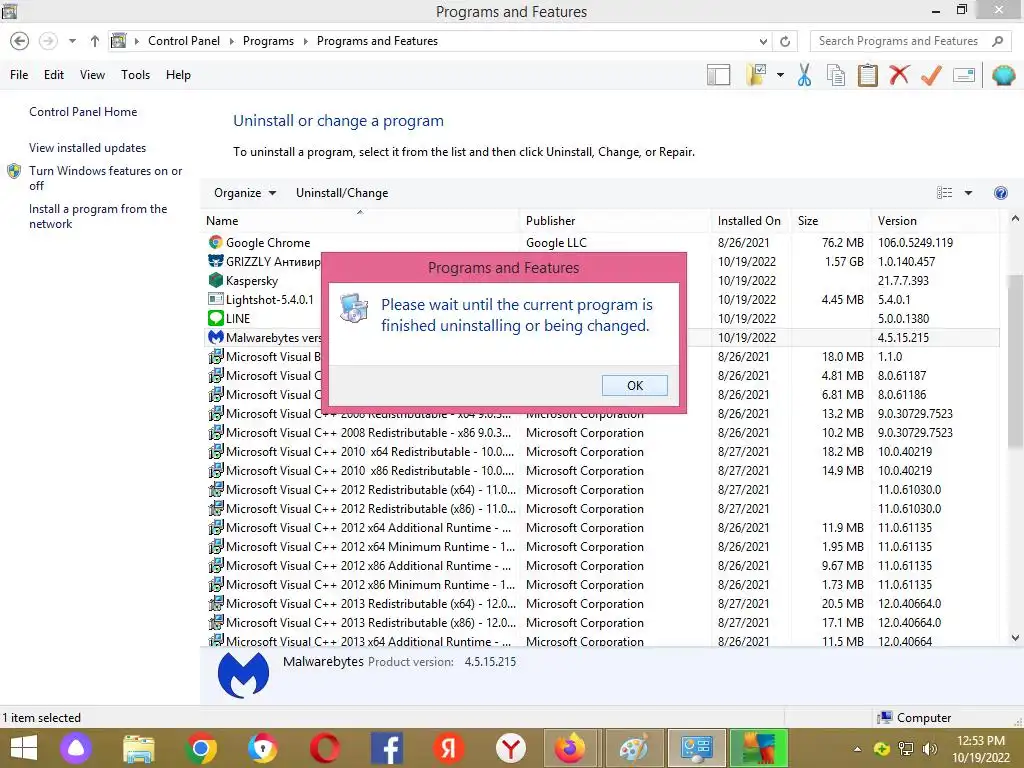Open the Facebook taskbar icon
The height and width of the screenshot is (768, 1024).
pos(387,748)
